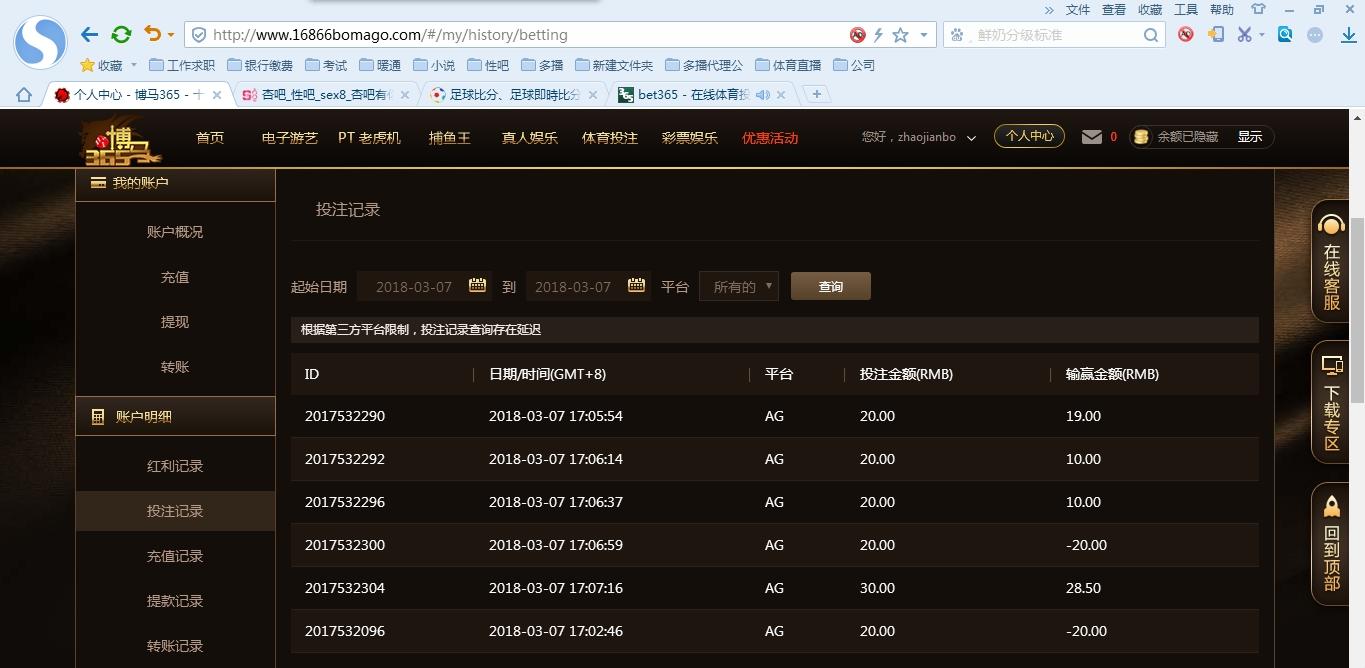Click the shirt skin icon in the title bar

[x=1259, y=9]
